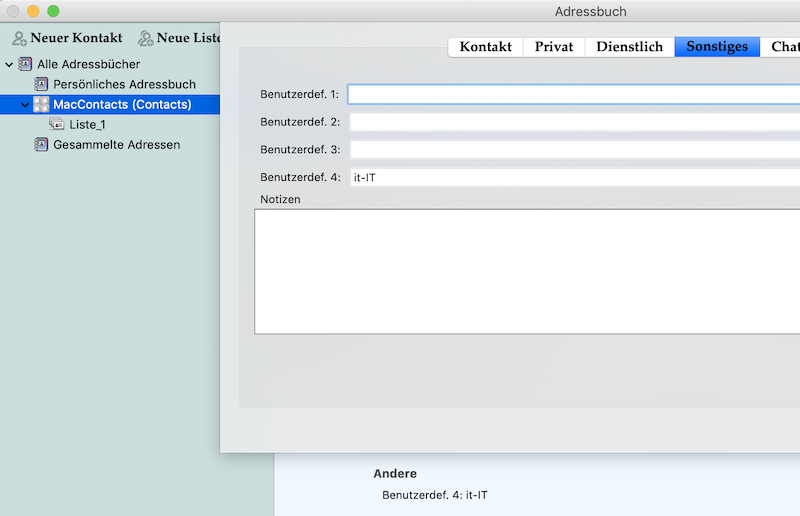The height and width of the screenshot is (516, 800).
Task: Click the Notizen label
Action: [x=280, y=200]
